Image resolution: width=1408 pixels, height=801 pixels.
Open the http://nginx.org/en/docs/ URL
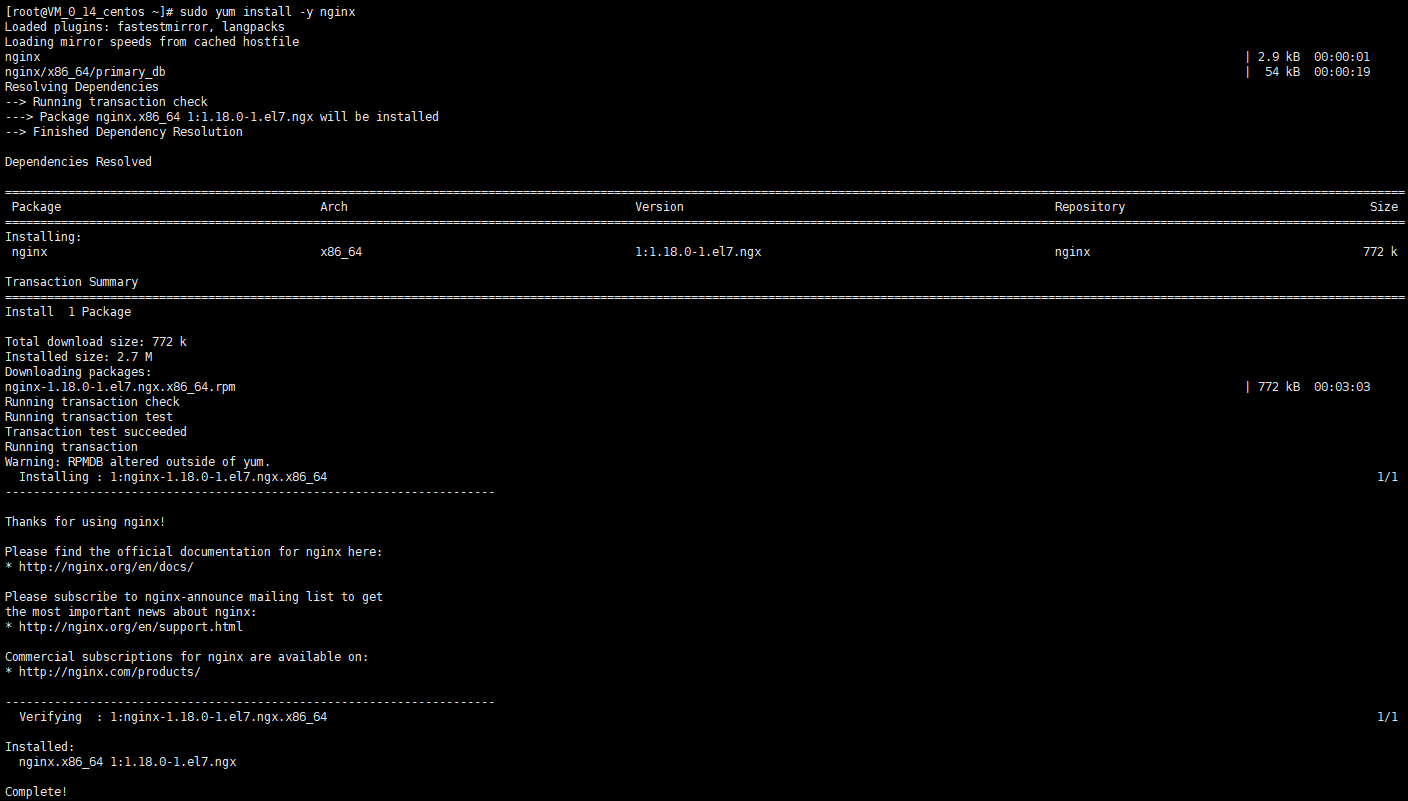click(106, 567)
